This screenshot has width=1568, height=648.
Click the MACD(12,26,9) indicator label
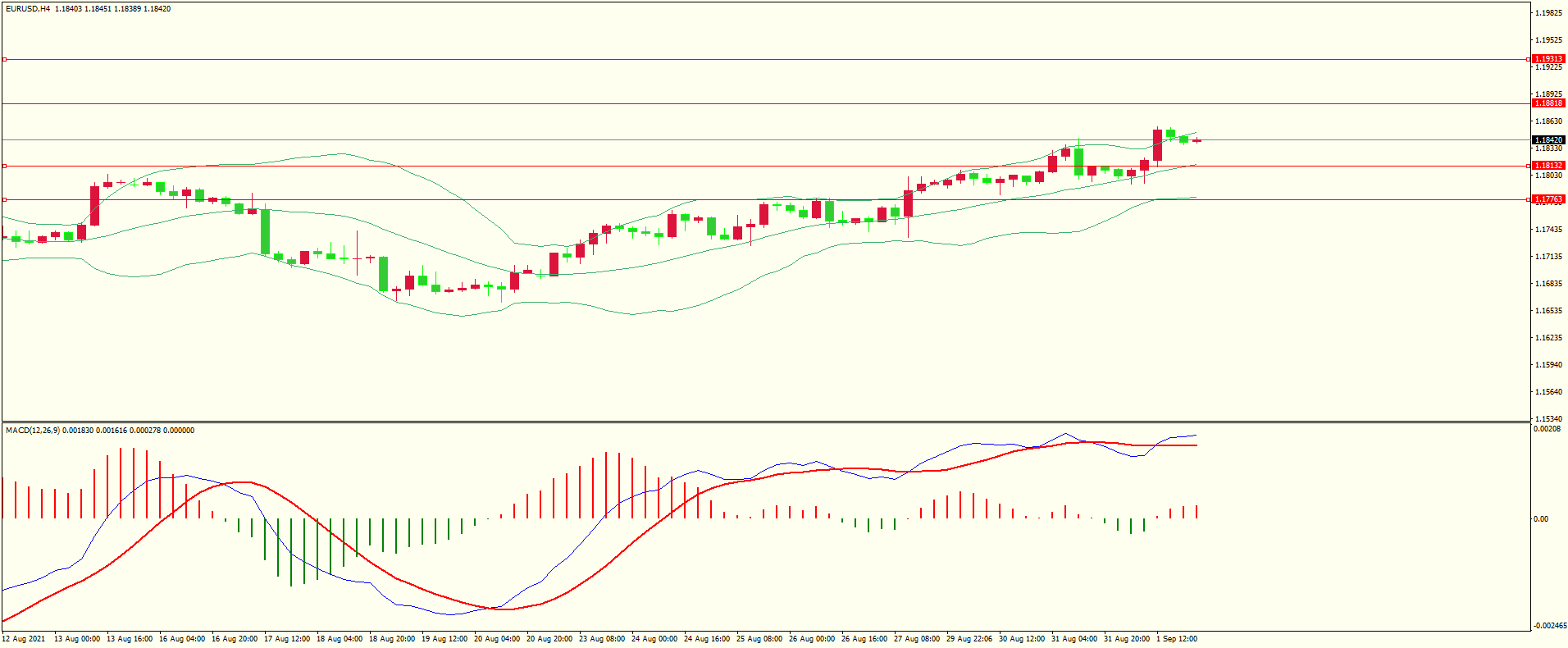(x=33, y=431)
